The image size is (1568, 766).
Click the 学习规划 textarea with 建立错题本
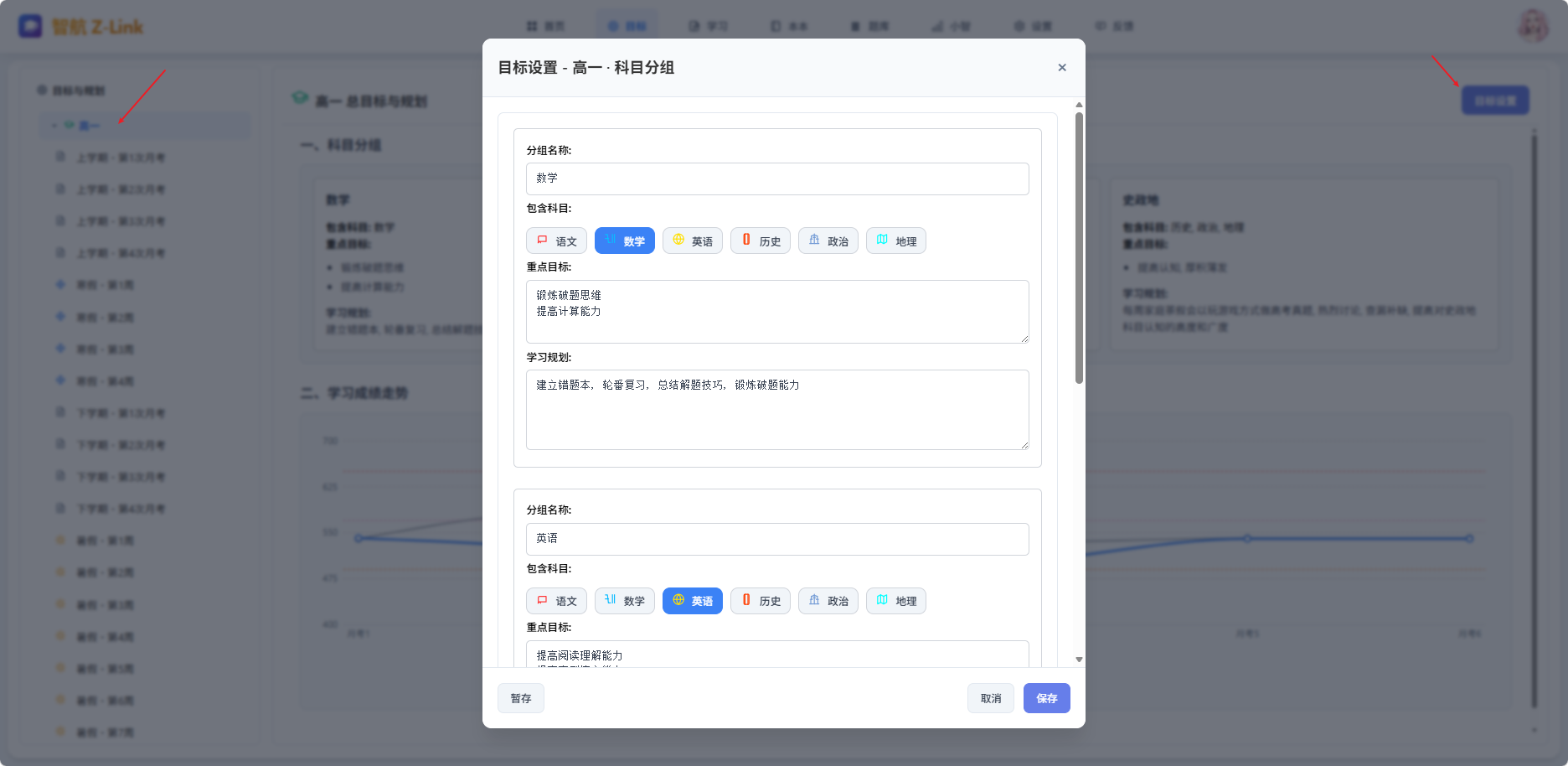[777, 410]
